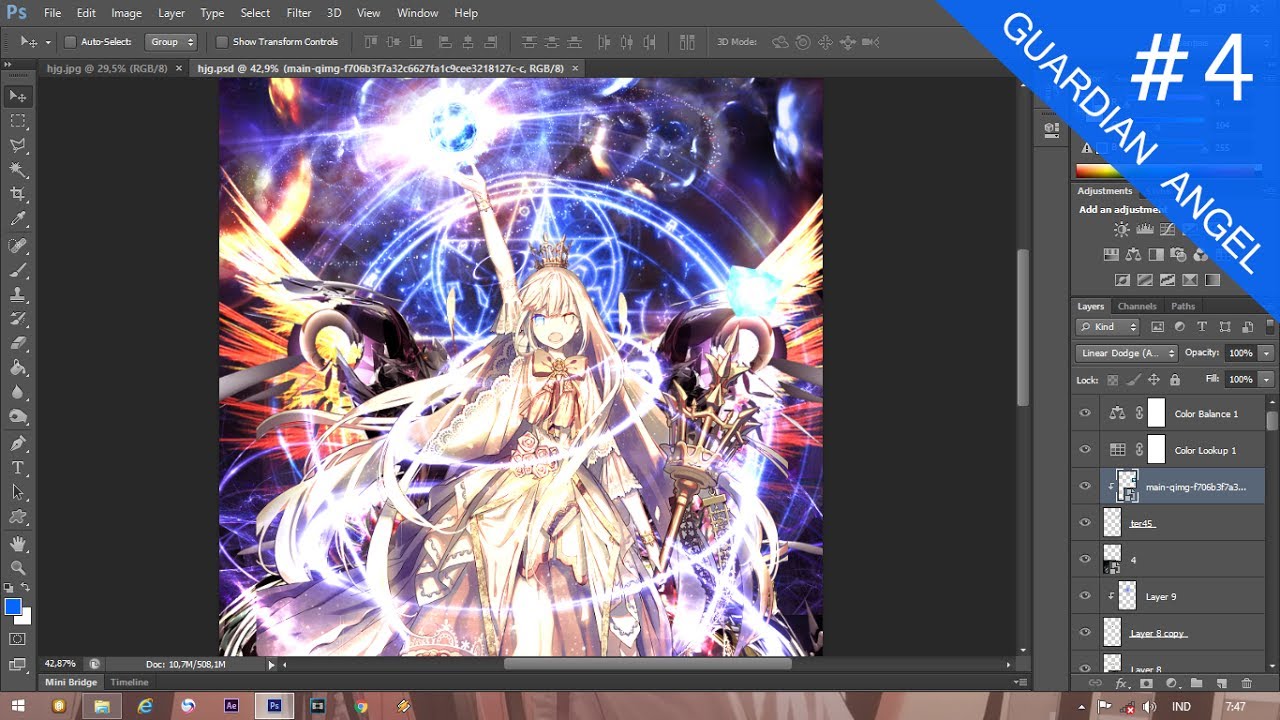Select the Burn tool
Image resolution: width=1280 pixels, height=720 pixels.
[18, 418]
